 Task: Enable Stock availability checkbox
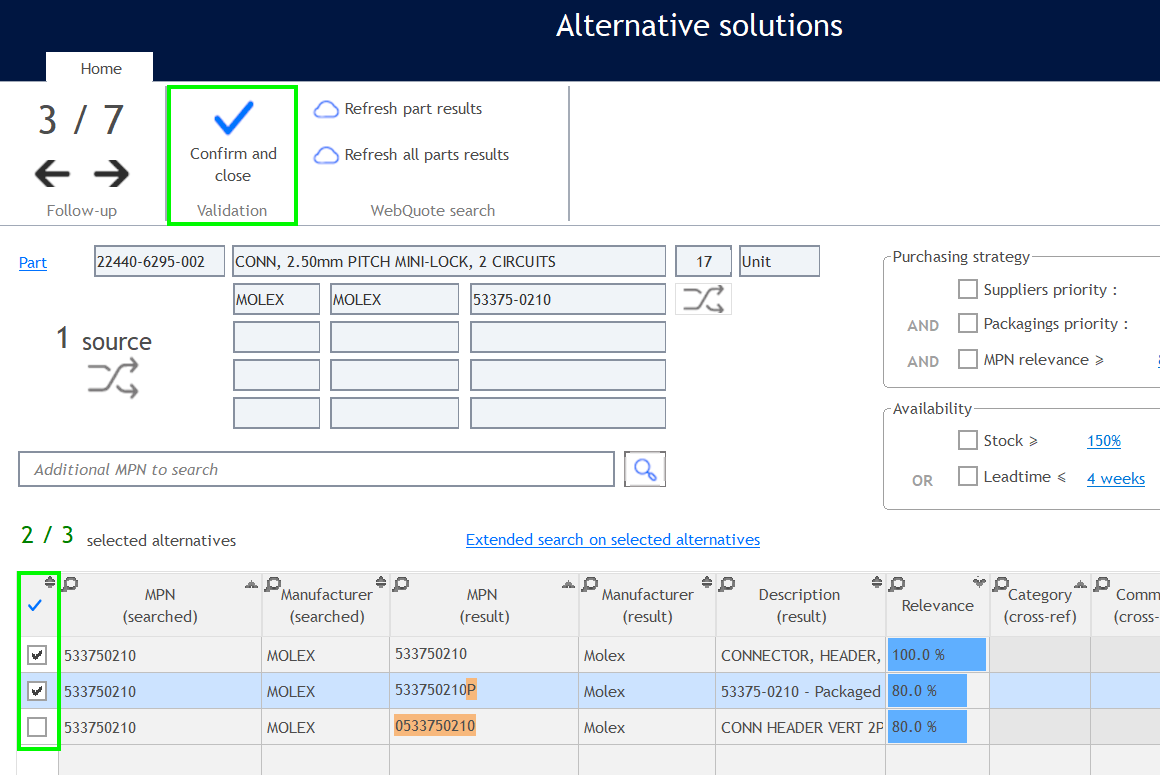tap(967, 441)
